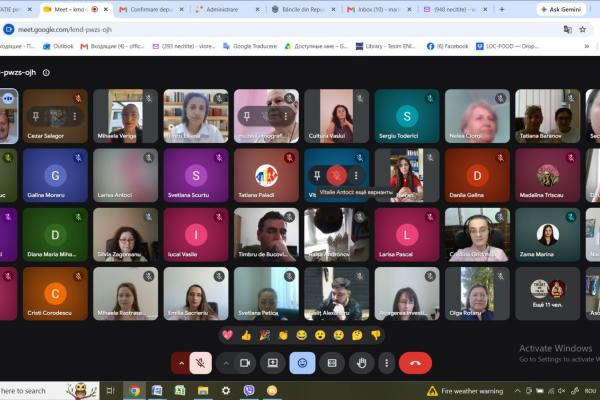600x400 pixels.
Task: Bookmark this page with star icon
Action: (582, 29)
